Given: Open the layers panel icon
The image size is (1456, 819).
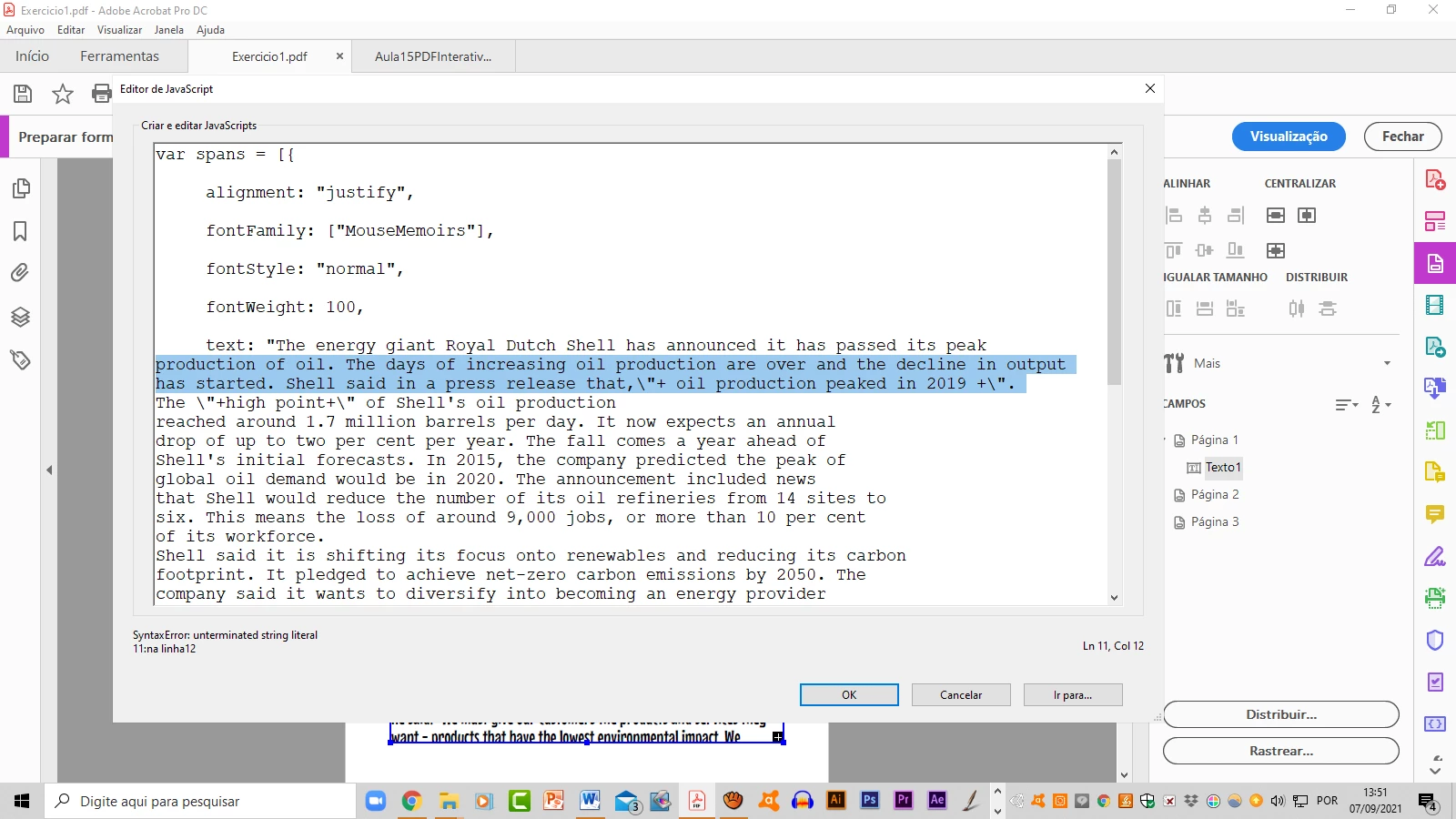Looking at the screenshot, I should [20, 317].
